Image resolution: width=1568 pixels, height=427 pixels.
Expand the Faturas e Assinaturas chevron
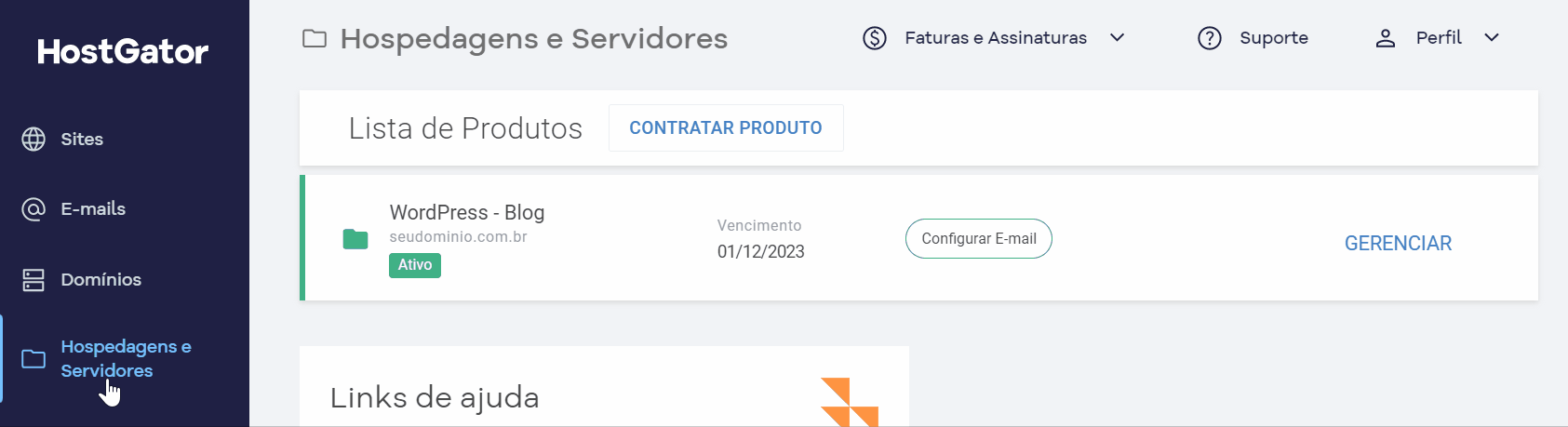(x=1118, y=38)
